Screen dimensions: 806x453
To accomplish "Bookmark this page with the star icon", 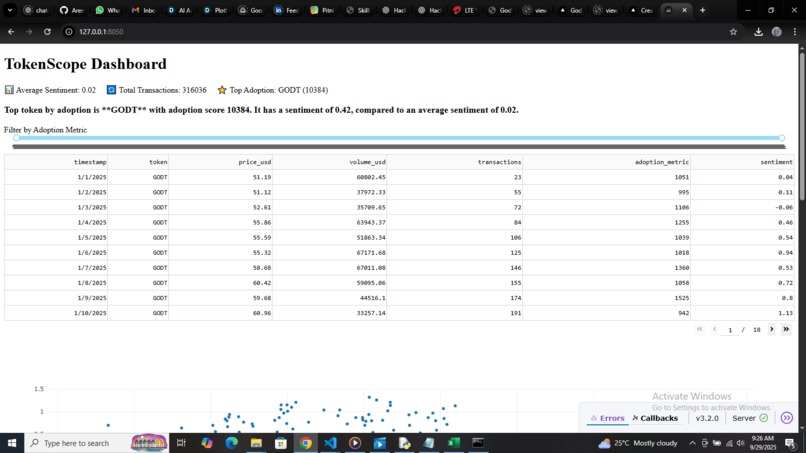I will click(734, 32).
